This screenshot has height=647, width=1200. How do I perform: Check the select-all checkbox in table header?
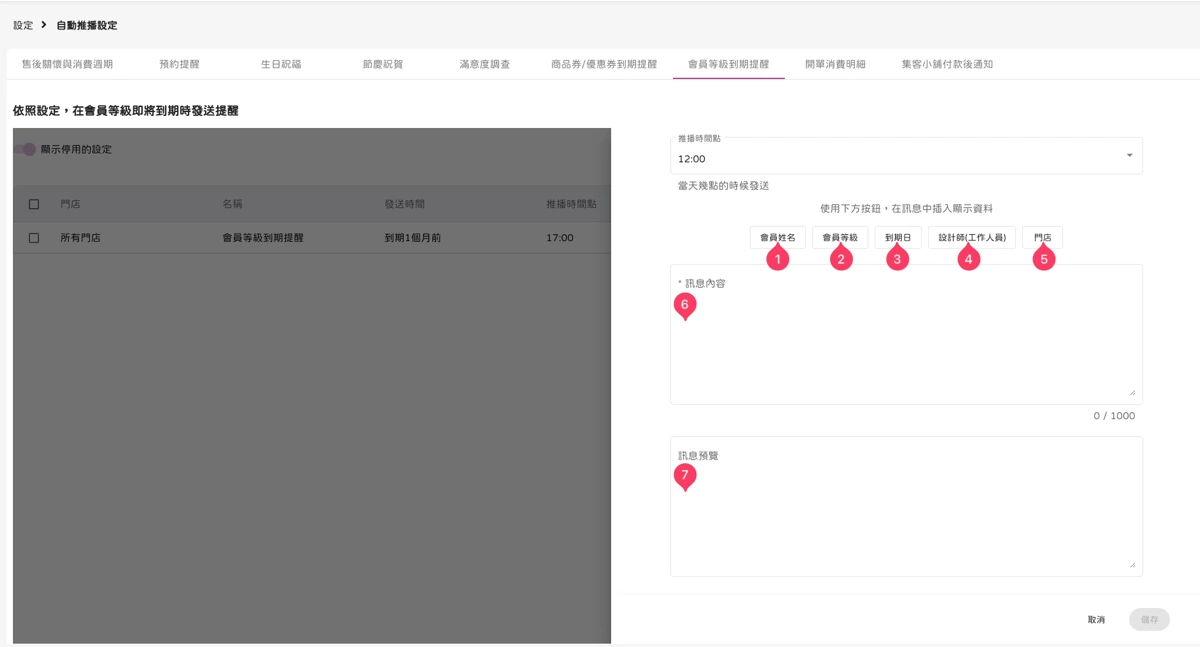pyautogui.click(x=34, y=204)
